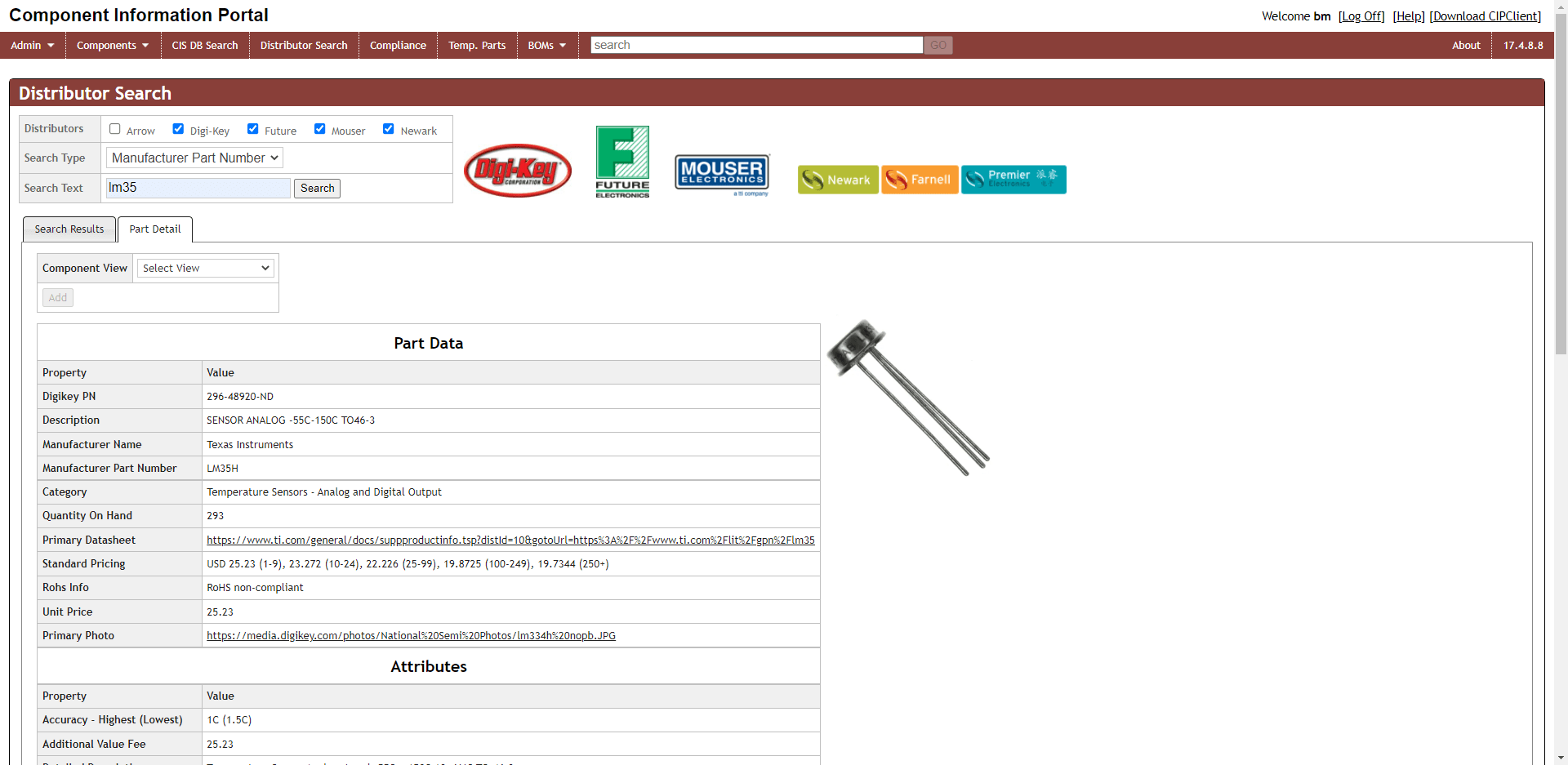Click the teal Premier Electronics logo
Screen dimensions: 1568x765
1013,180
